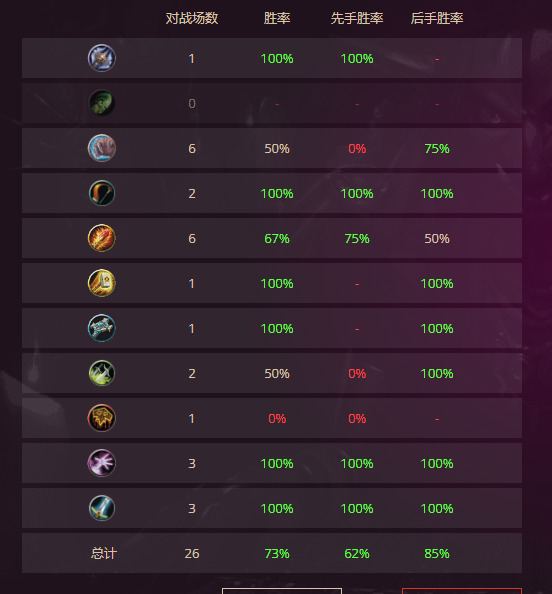Sort by 对战场数 column header
552x594 pixels.
tap(192, 18)
